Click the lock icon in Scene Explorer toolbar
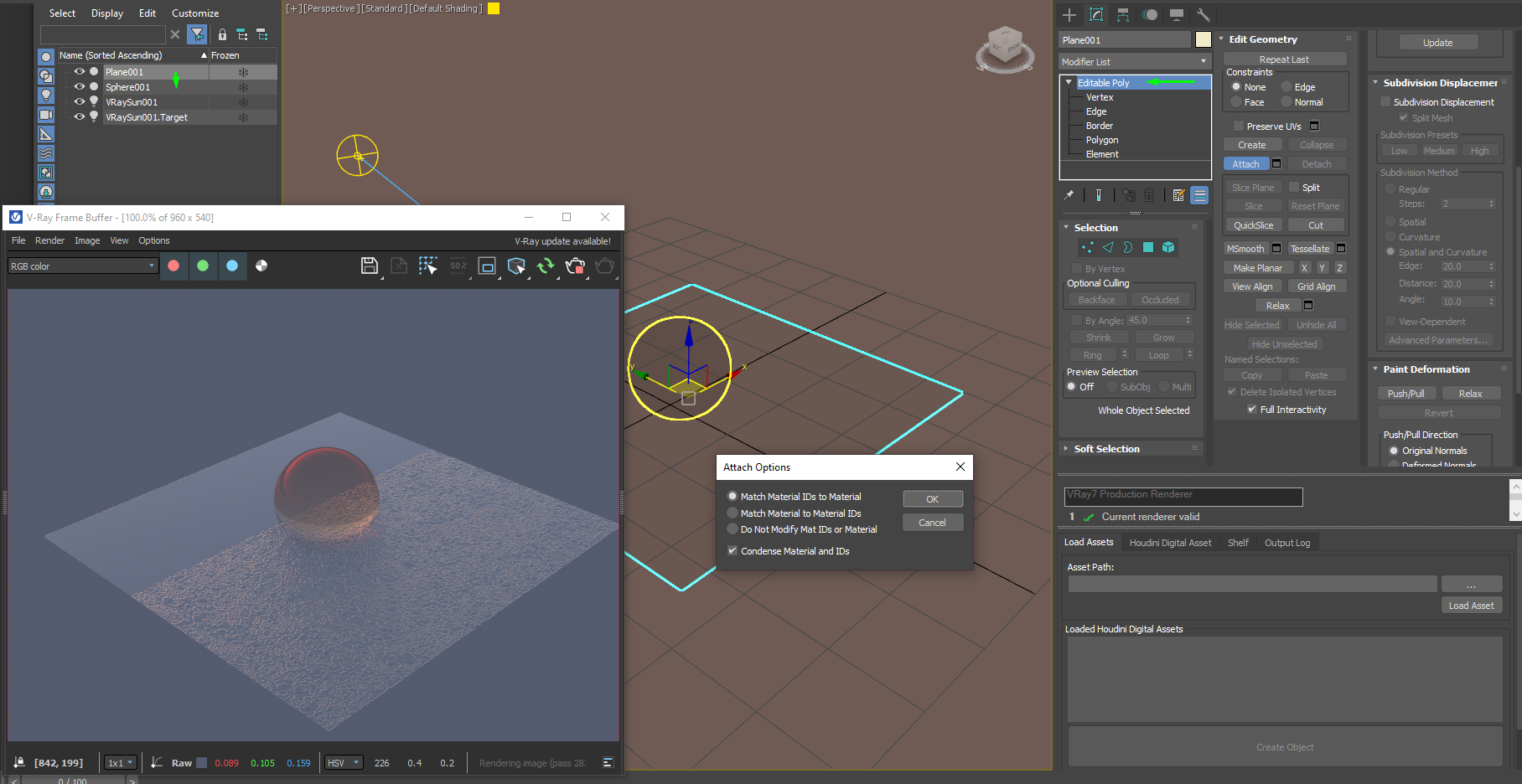The image size is (1522, 784). [x=222, y=34]
